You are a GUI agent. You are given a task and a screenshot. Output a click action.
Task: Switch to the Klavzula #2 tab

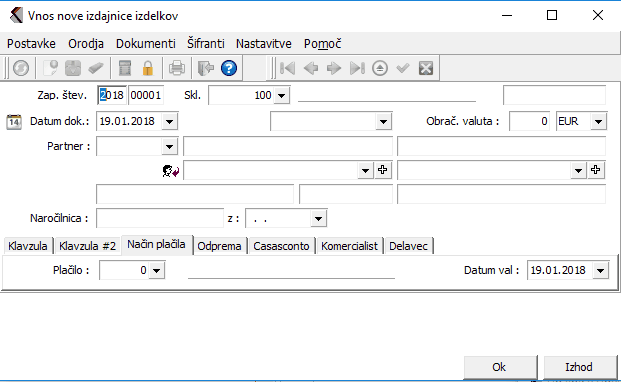(x=87, y=246)
